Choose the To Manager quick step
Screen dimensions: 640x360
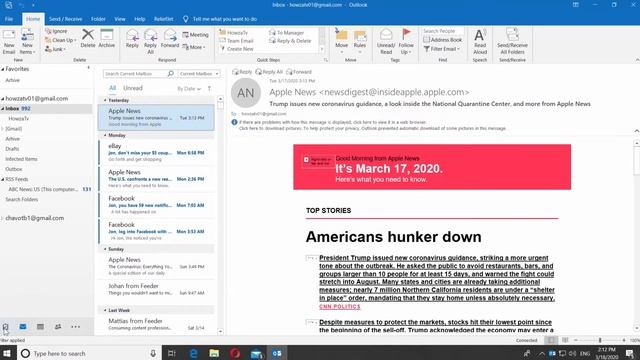287,33
